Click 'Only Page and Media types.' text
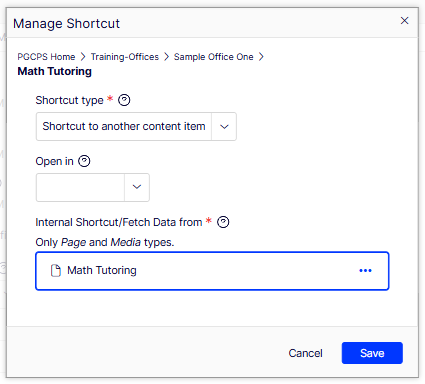425x384 pixels. point(105,242)
